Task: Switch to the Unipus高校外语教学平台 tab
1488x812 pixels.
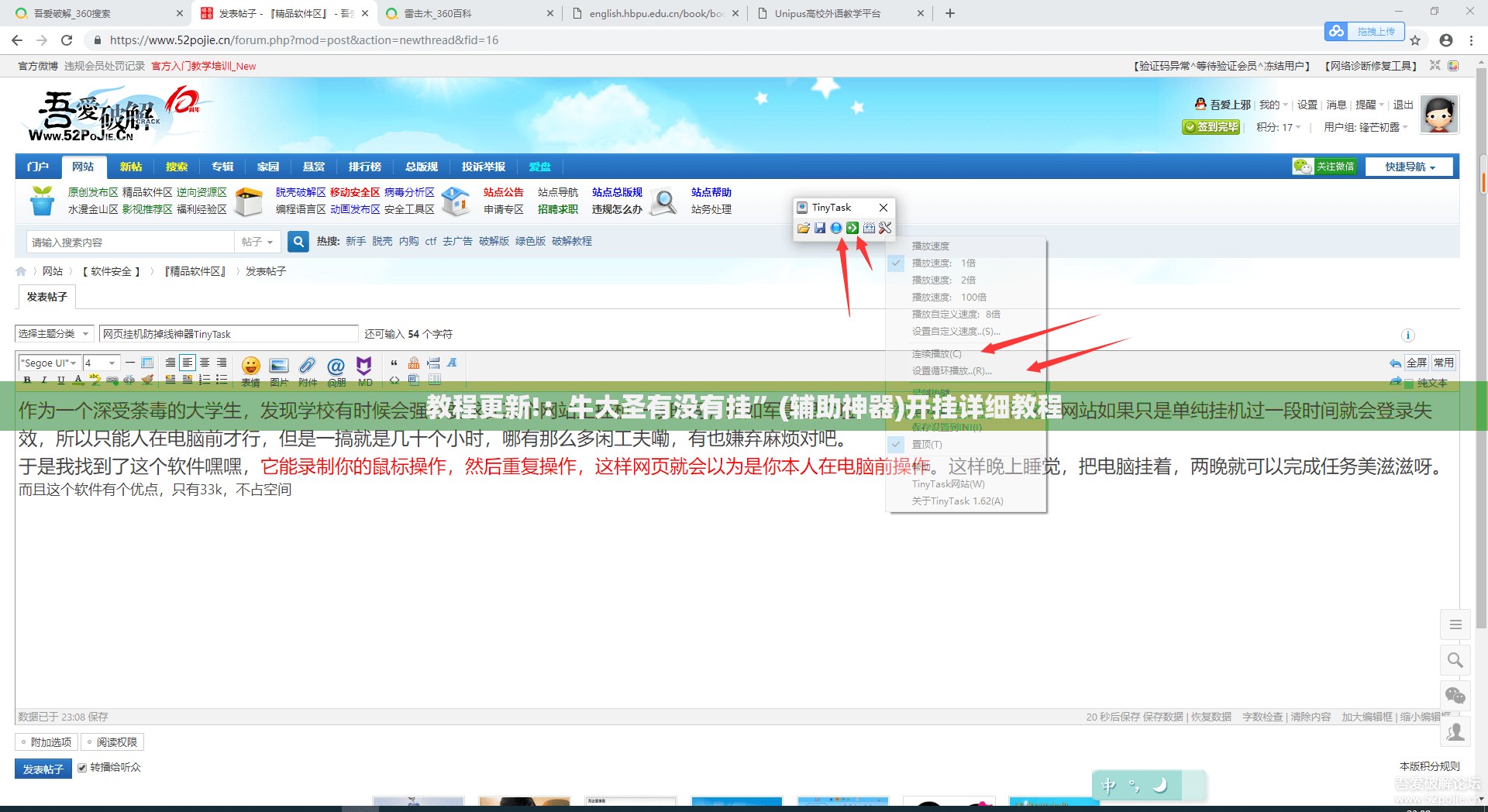Action: coord(841,13)
